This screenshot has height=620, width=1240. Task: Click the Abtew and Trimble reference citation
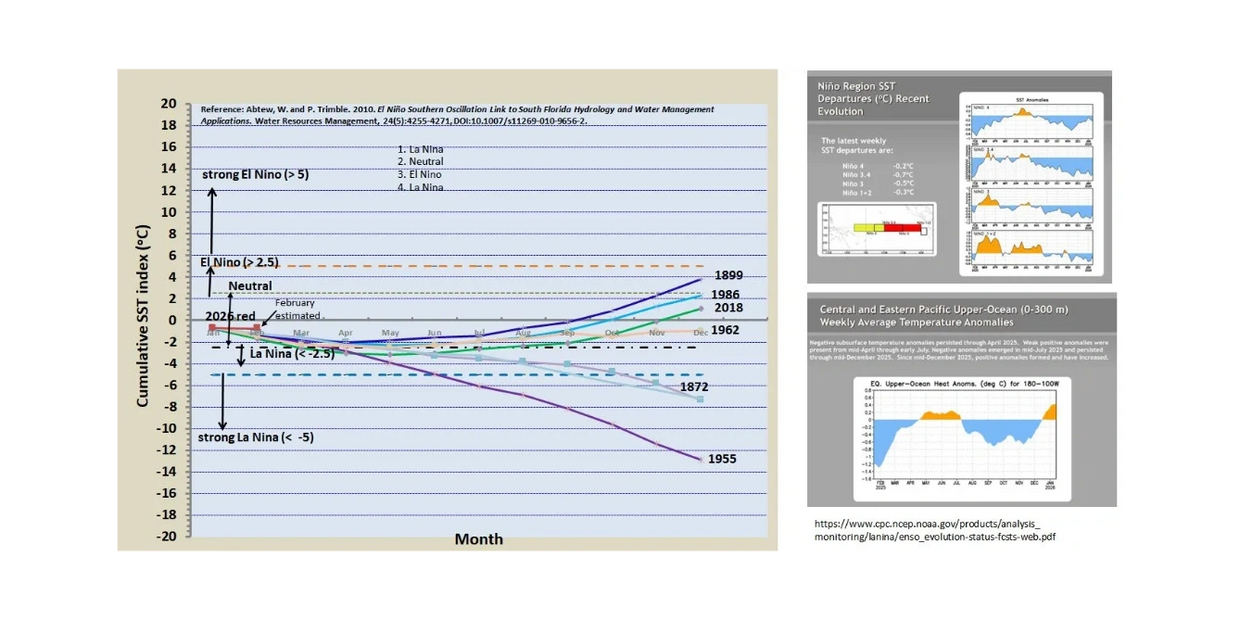point(457,114)
